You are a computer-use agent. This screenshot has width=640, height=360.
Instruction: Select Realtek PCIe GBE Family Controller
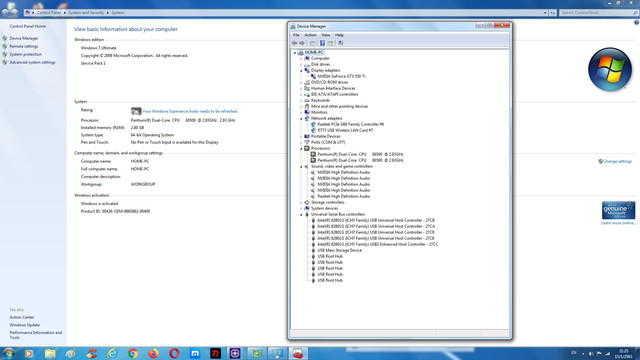click(351, 124)
